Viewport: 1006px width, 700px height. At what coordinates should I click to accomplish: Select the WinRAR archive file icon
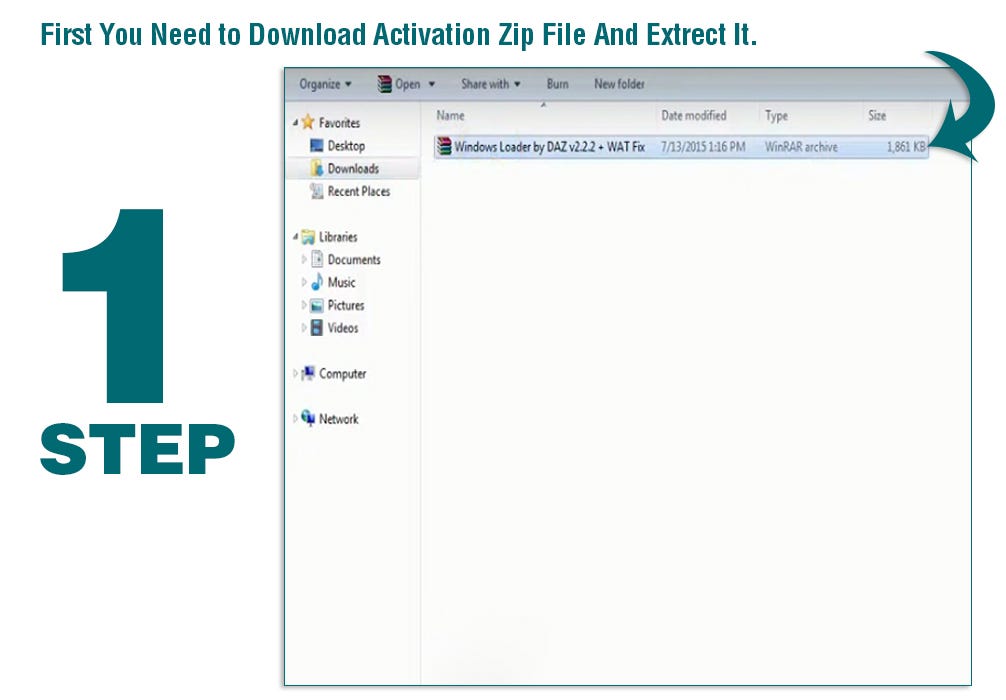coord(443,146)
